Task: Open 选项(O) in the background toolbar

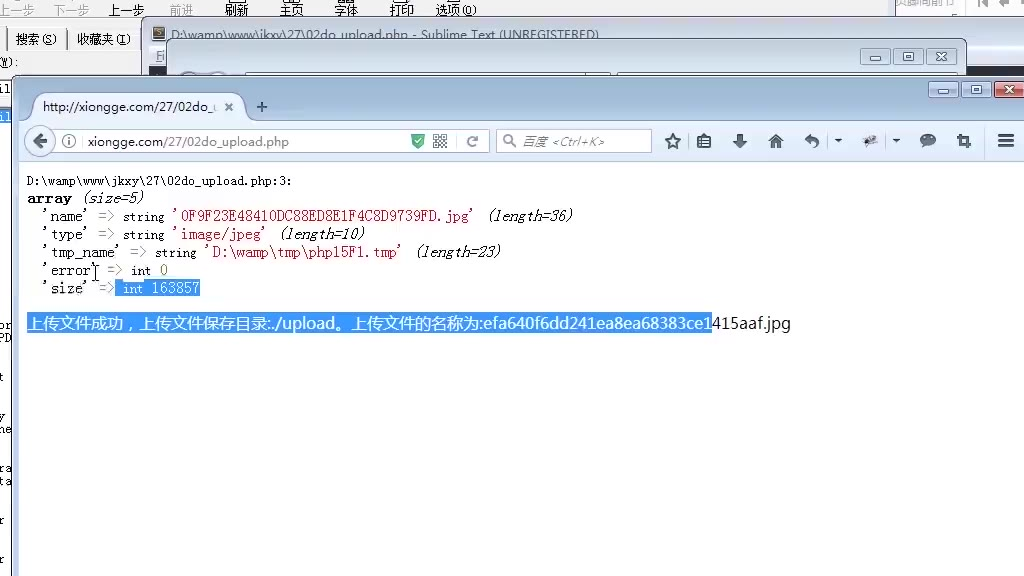Action: [x=456, y=8]
